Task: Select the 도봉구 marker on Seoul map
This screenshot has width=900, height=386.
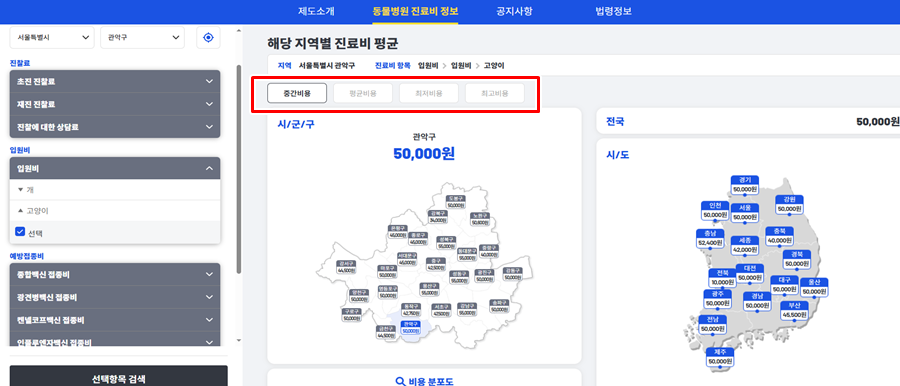Action: [x=456, y=201]
